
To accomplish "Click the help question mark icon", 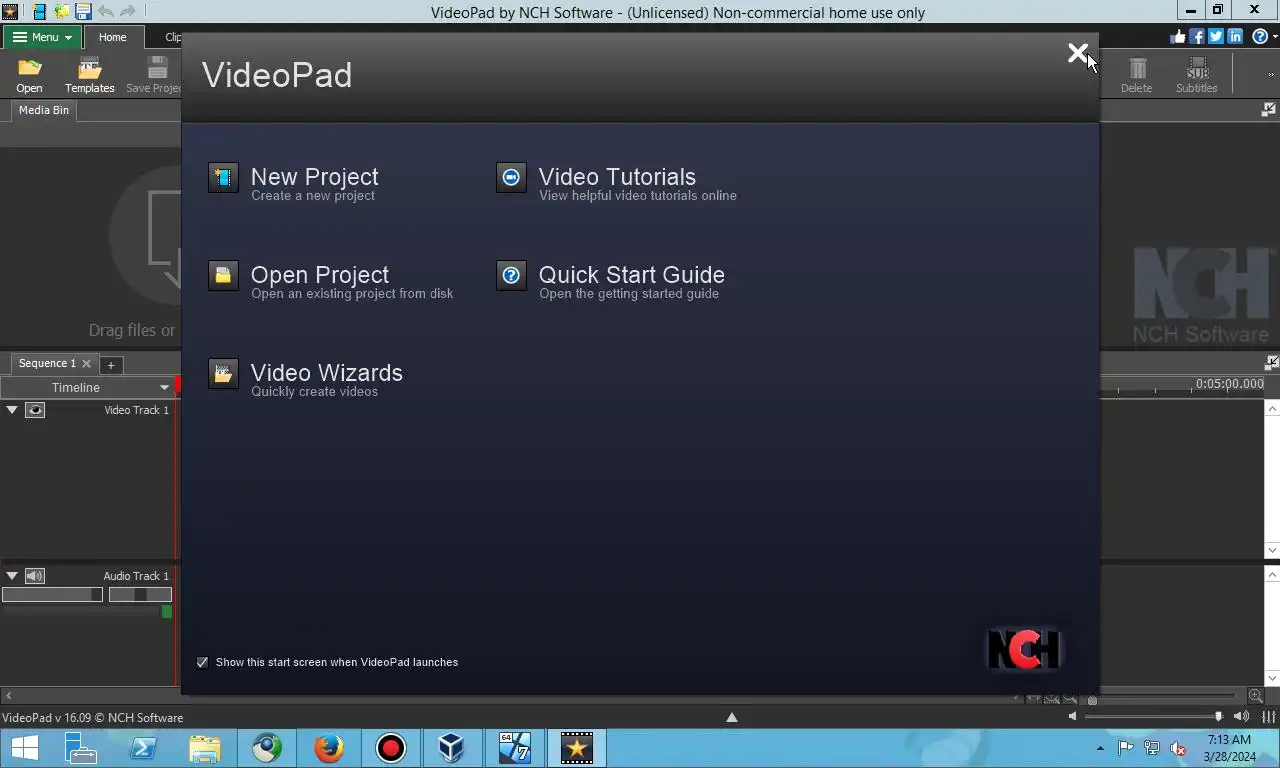I will (x=1260, y=37).
